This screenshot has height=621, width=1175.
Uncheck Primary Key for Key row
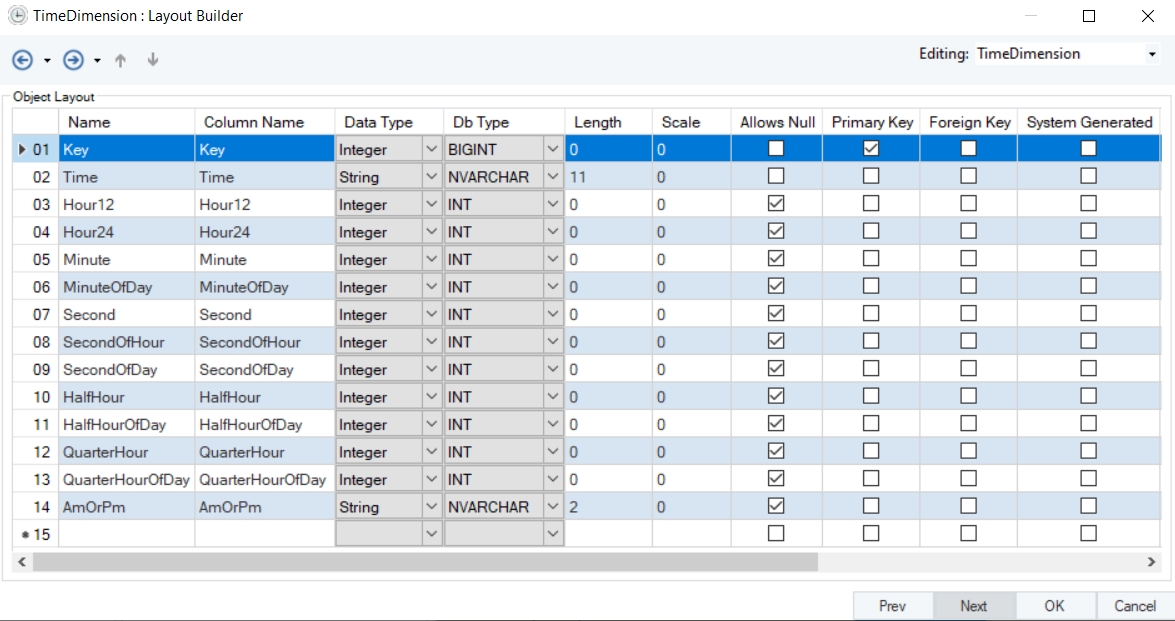871,149
